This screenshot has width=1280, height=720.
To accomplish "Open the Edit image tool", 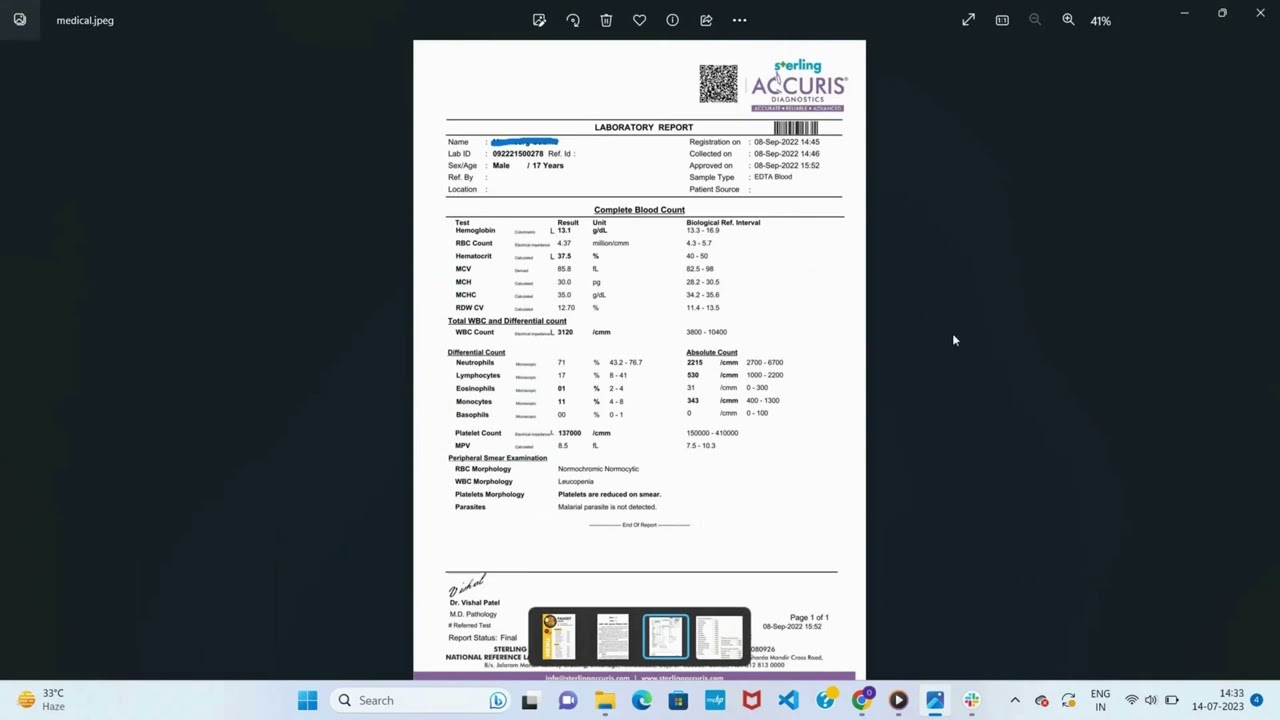I will 539,20.
